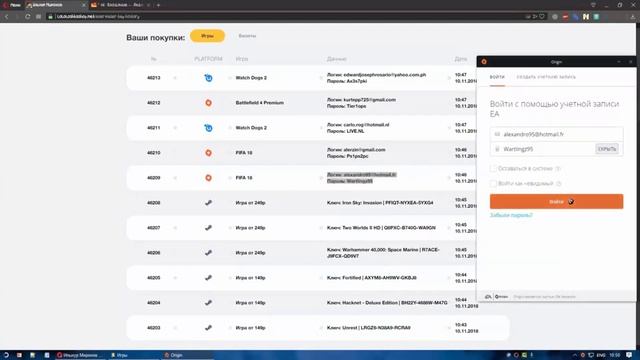The image size is (640, 360).
Task: Click the teal square extension icon
Action: coord(596,17)
